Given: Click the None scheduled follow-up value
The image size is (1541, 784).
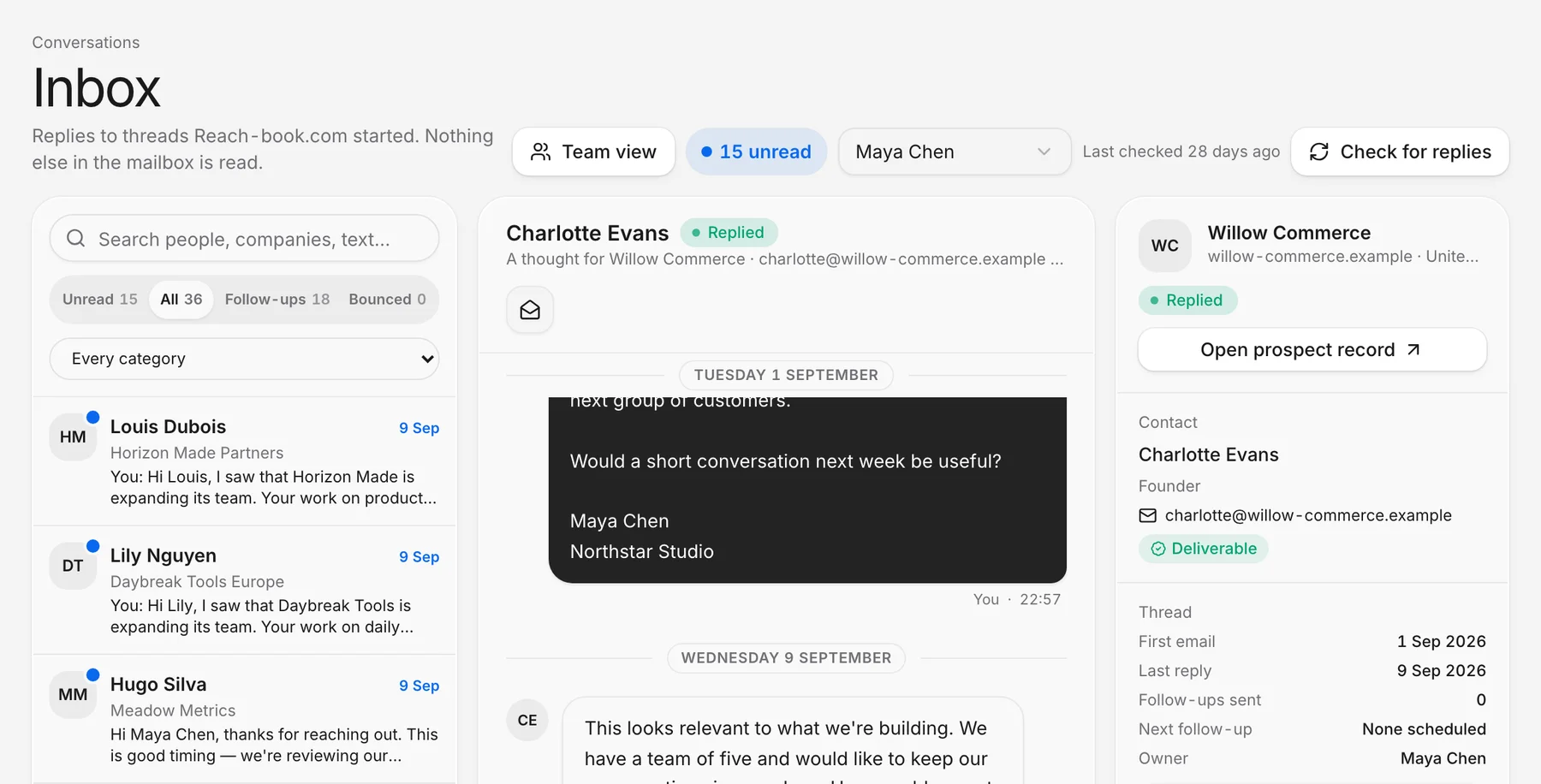Looking at the screenshot, I should [1424, 729].
